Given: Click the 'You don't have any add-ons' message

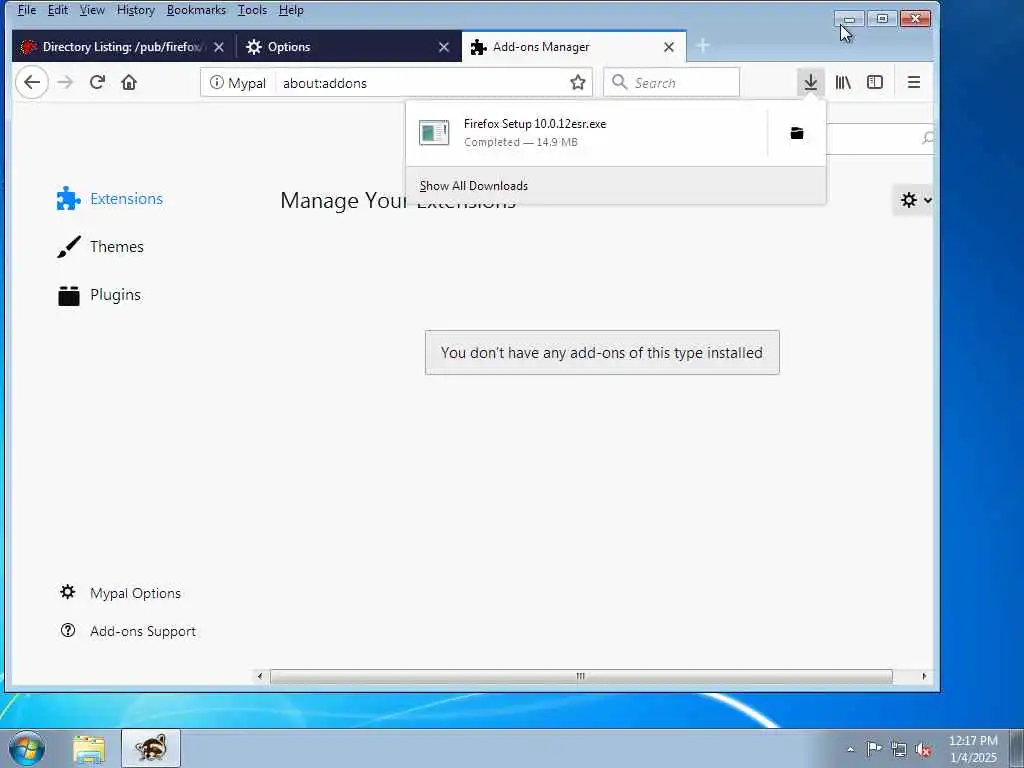Looking at the screenshot, I should point(601,353).
